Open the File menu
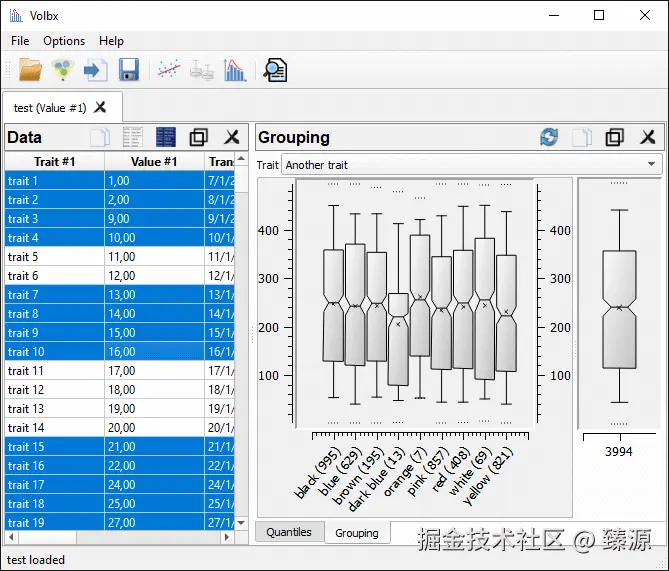This screenshot has width=669, height=571. click(x=20, y=41)
